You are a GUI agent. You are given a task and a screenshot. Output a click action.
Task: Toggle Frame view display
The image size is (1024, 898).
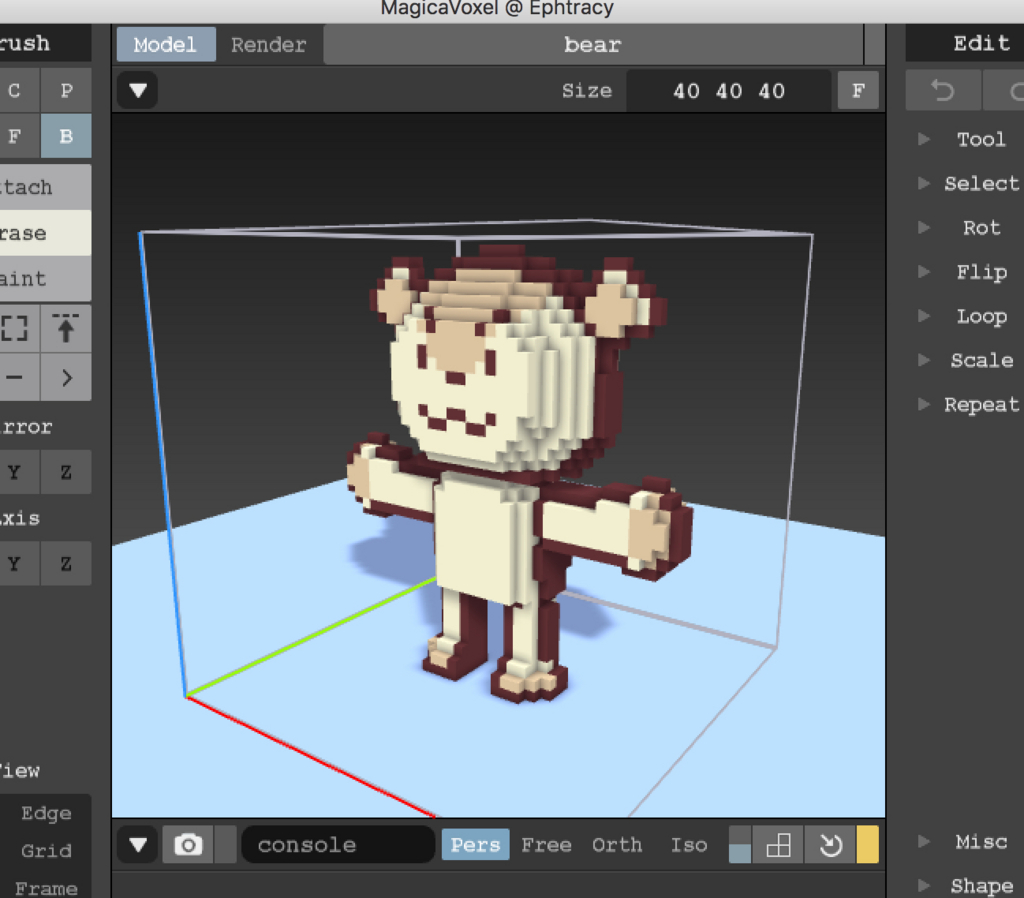click(x=46, y=887)
